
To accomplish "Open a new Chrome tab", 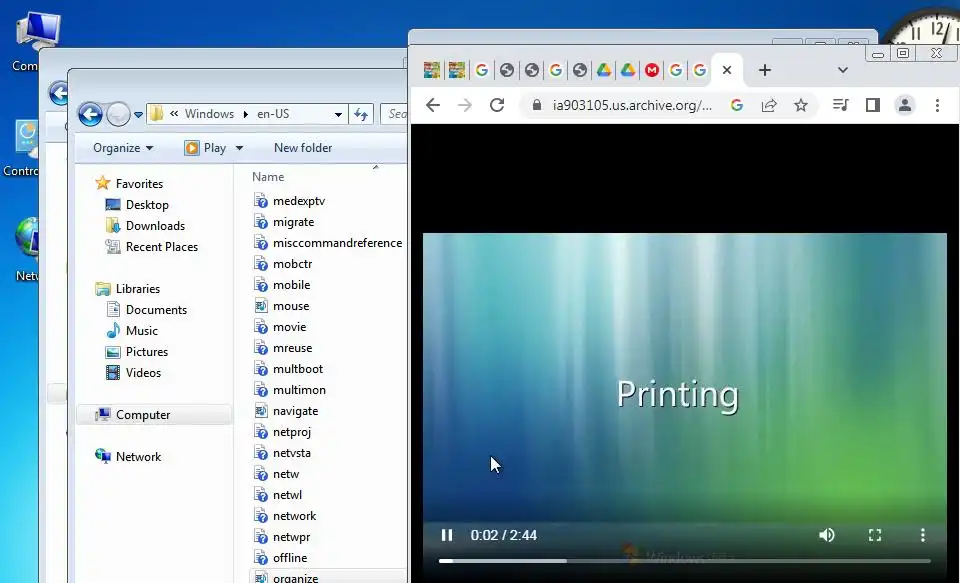I will [x=765, y=70].
